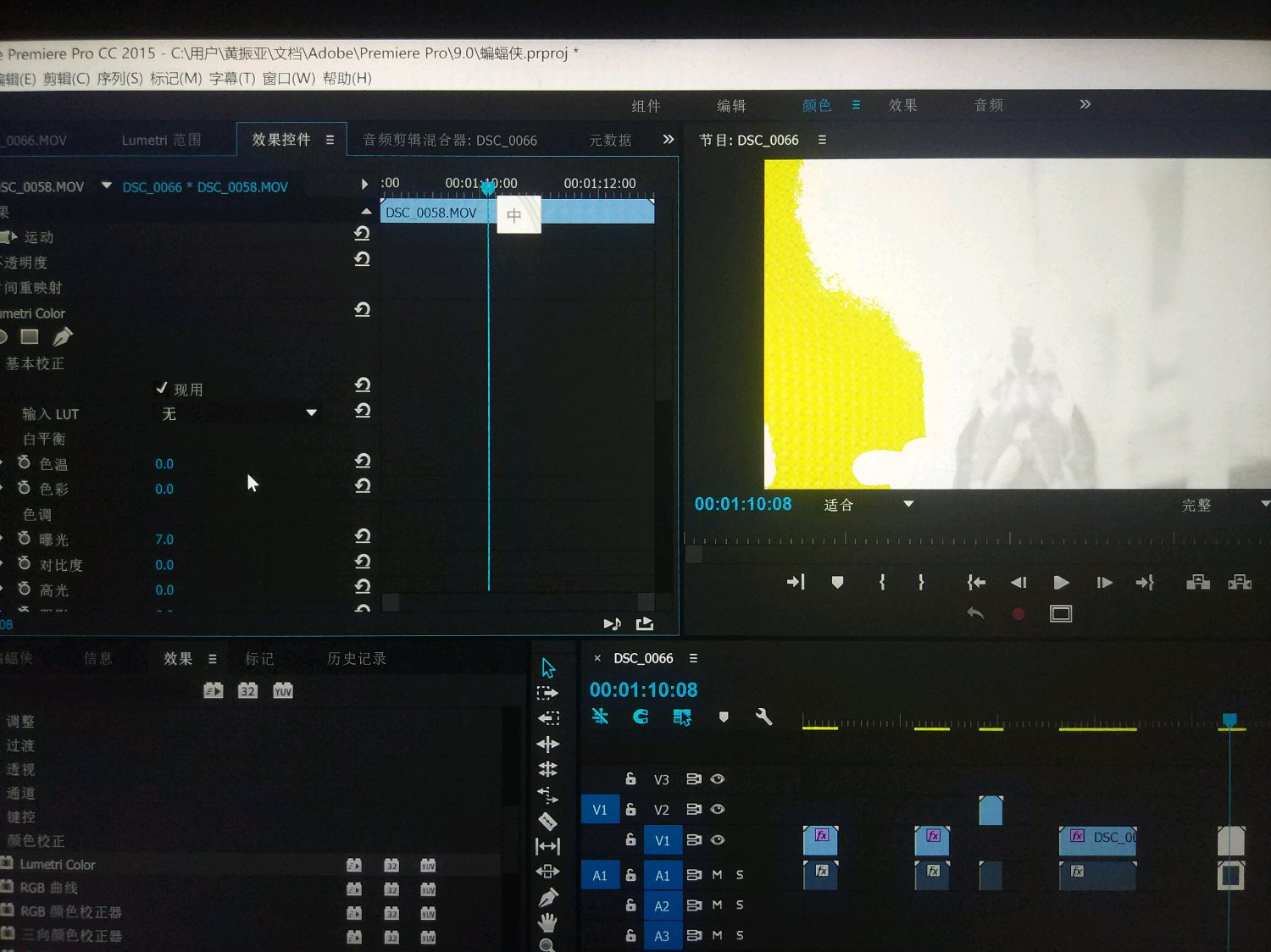This screenshot has height=952, width=1271.
Task: Click the Lift button in program monitor
Action: [1198, 582]
